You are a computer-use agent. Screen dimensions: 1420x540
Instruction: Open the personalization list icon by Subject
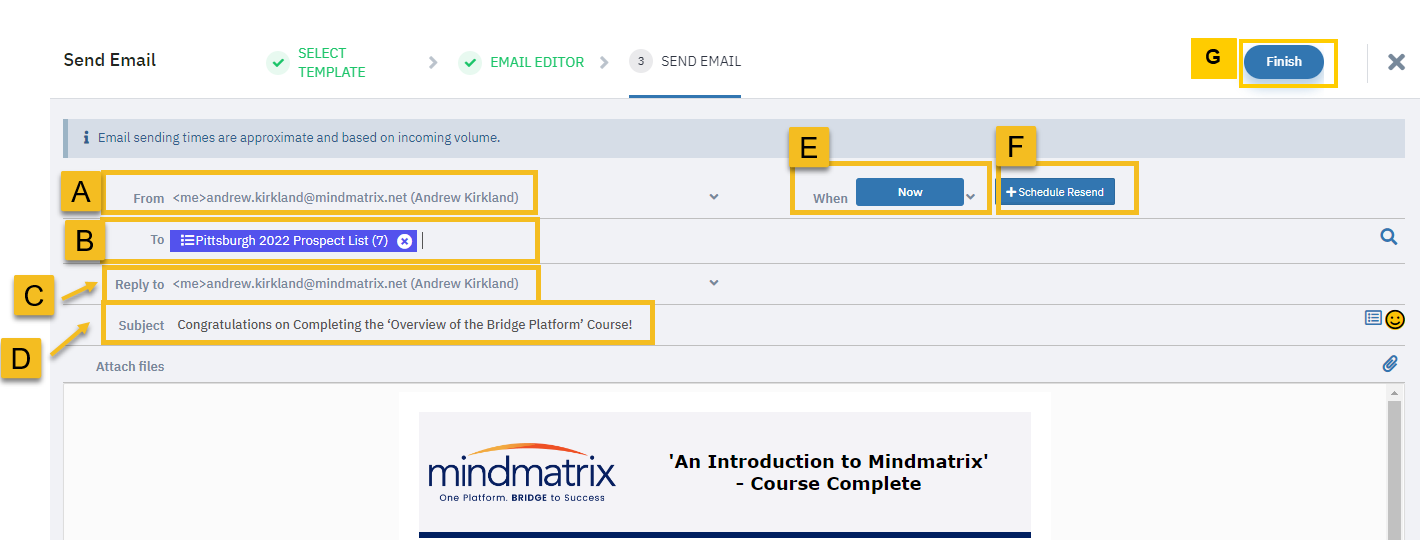tap(1373, 318)
